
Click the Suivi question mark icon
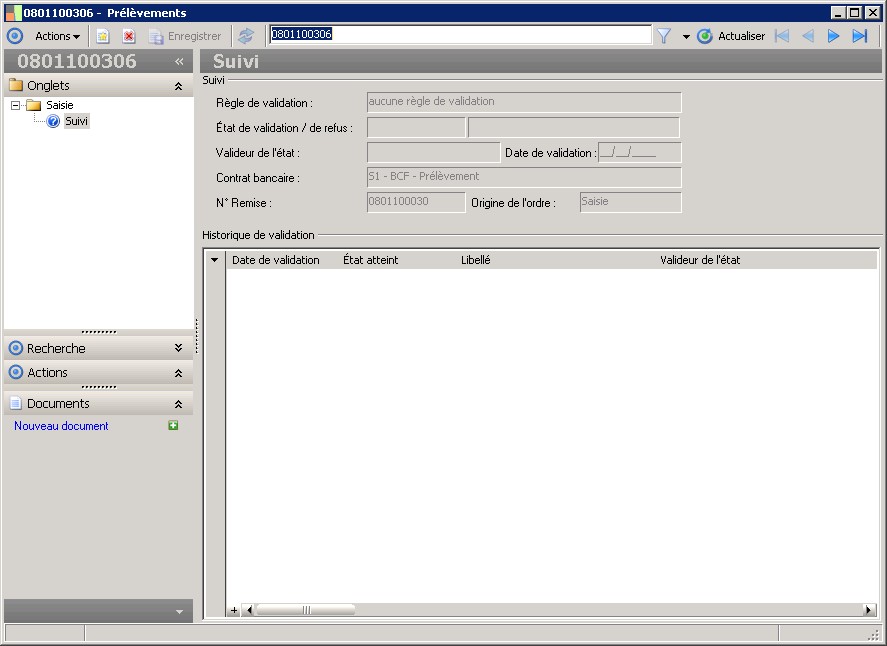pyautogui.click(x=53, y=121)
